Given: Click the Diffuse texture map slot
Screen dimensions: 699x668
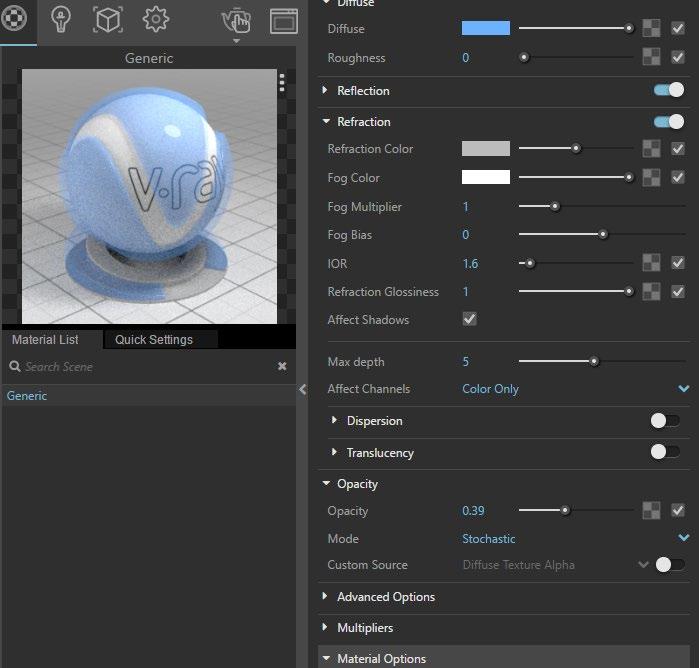Looking at the screenshot, I should [651, 29].
